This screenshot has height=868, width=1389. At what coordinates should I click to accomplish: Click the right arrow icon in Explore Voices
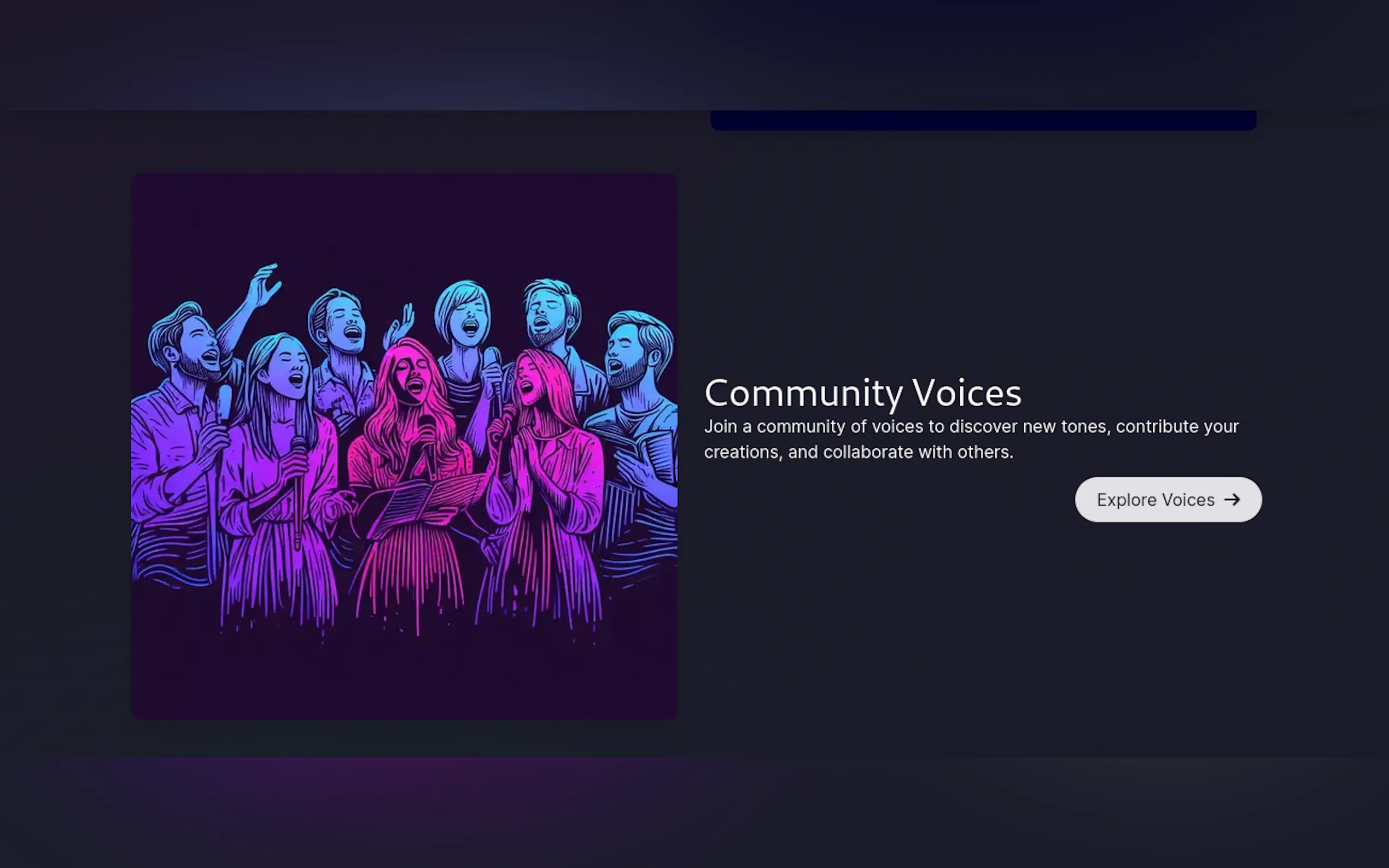click(1232, 500)
